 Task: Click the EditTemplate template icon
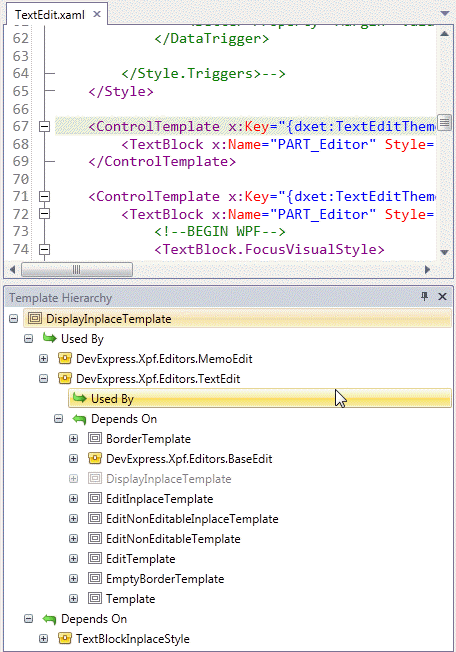coord(95,558)
